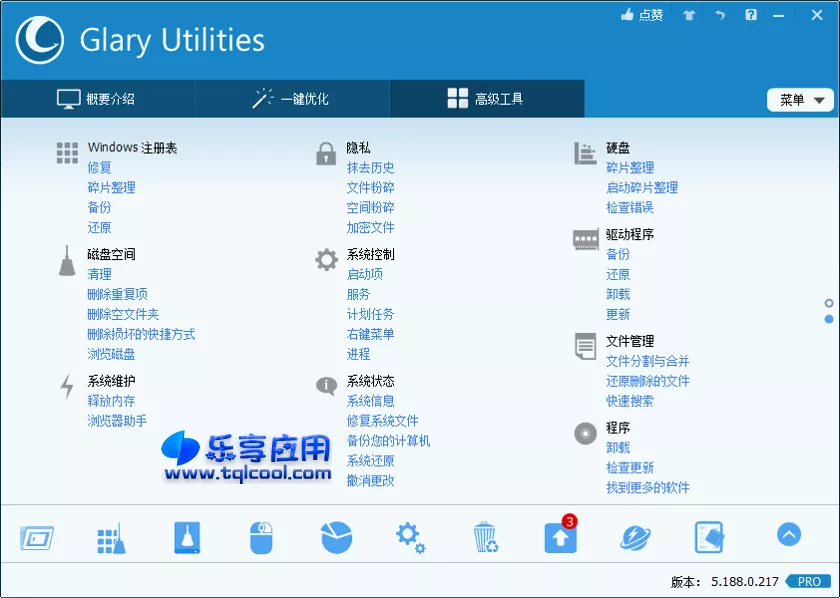840x598 pixels.
Task: Open the gears system control icon in bottom bar
Action: point(410,536)
